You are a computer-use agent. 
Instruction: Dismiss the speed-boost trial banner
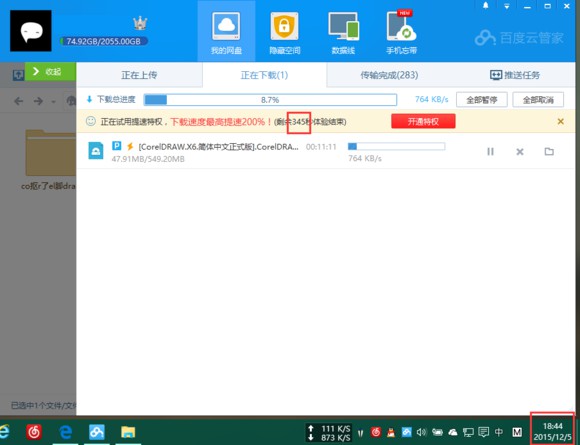coord(561,121)
